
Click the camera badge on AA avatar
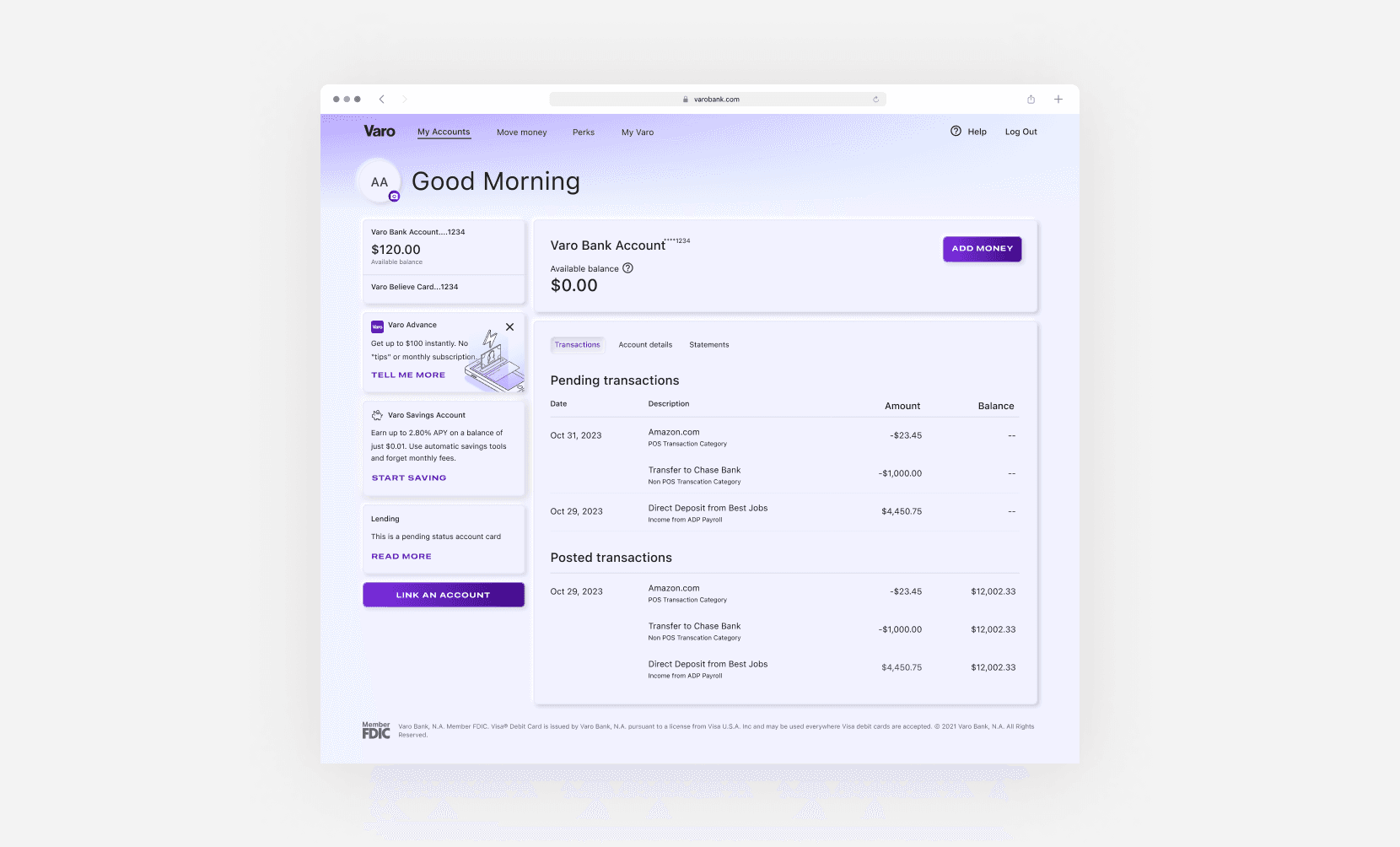pyautogui.click(x=394, y=196)
